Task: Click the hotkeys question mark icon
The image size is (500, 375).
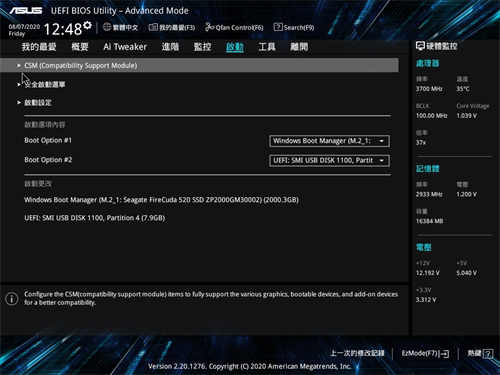Action: point(488,353)
